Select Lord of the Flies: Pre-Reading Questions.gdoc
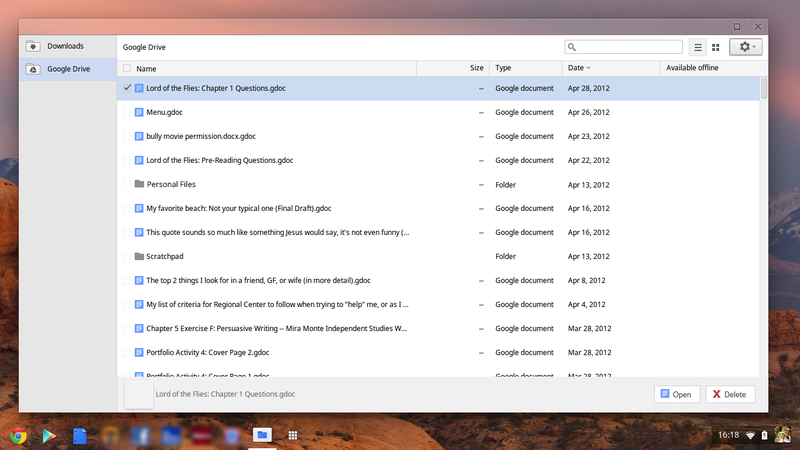Image resolution: width=800 pixels, height=450 pixels. coord(220,160)
